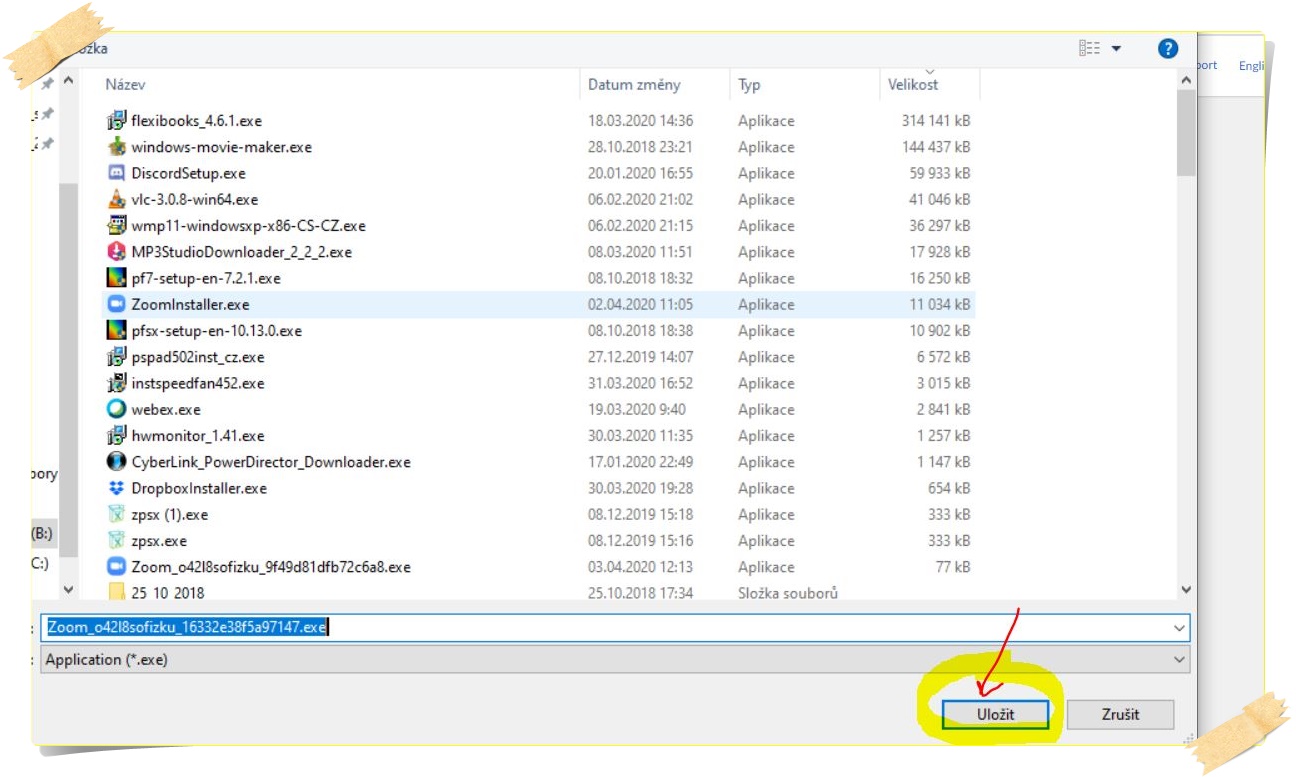
Task: Open the view options dropdown arrow
Action: click(x=1116, y=48)
